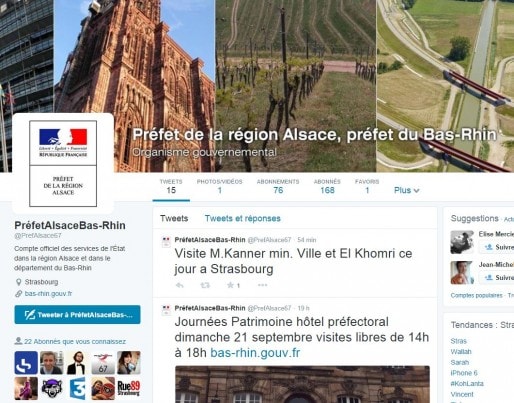Open more options dots on first tweet
The width and height of the screenshot is (514, 403).
click(x=262, y=285)
